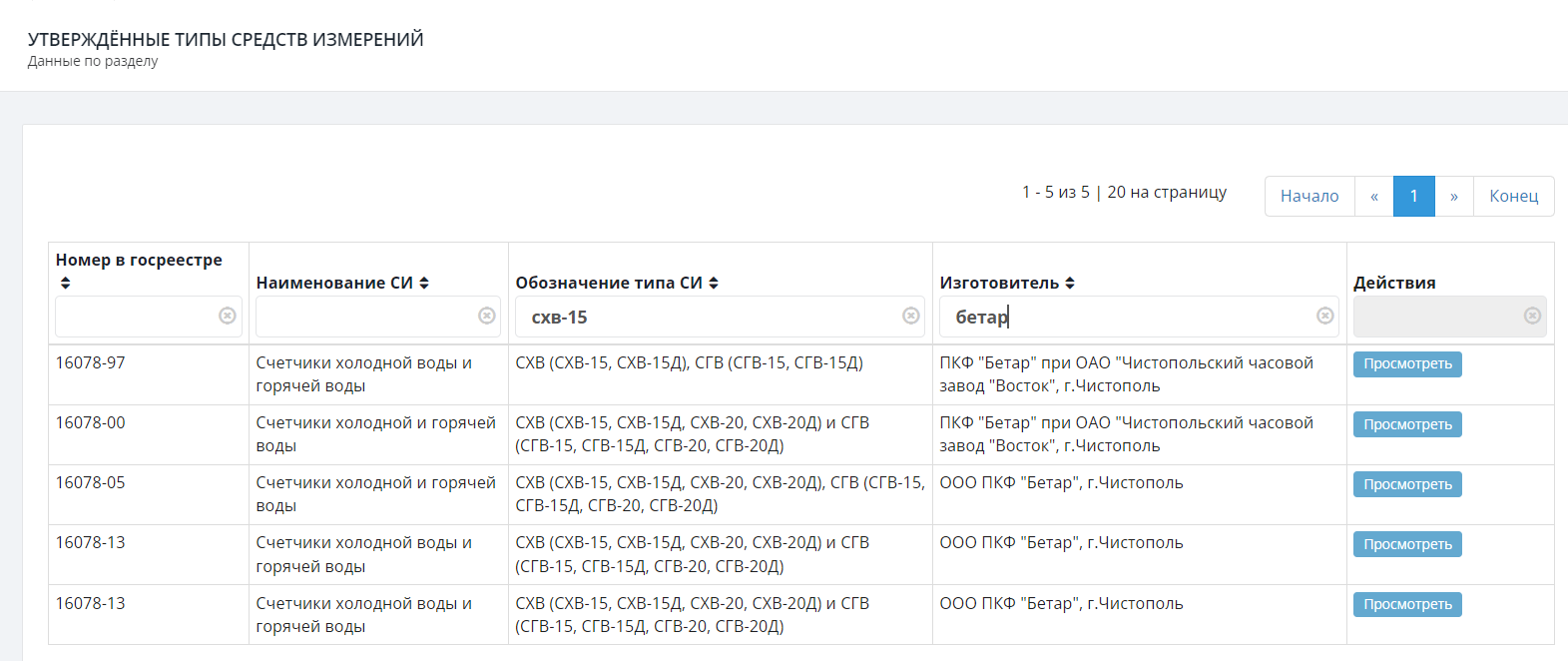The height and width of the screenshot is (661, 1568).
Task: Просмотреть the record 16078-00
Action: [1407, 424]
